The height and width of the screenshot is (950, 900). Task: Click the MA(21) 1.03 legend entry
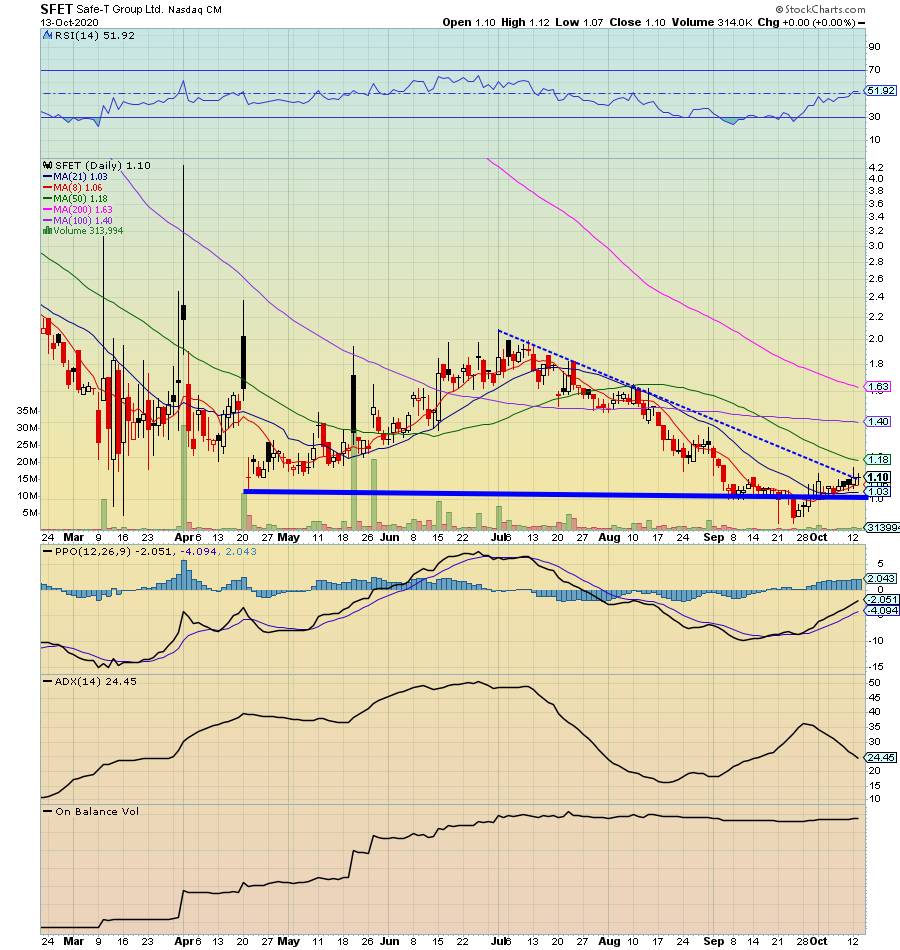(75, 177)
